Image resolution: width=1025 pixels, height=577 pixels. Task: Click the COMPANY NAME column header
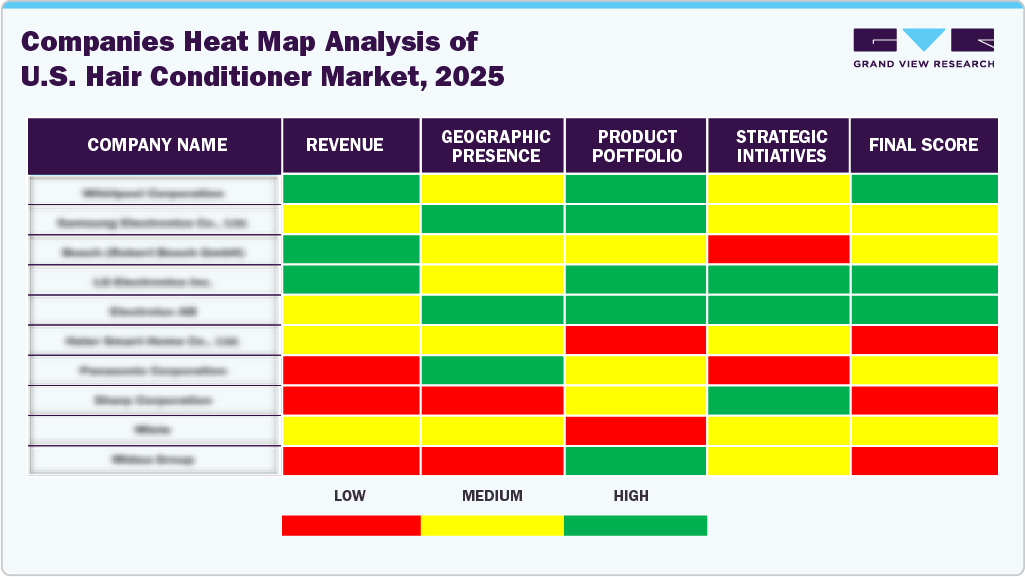[155, 145]
